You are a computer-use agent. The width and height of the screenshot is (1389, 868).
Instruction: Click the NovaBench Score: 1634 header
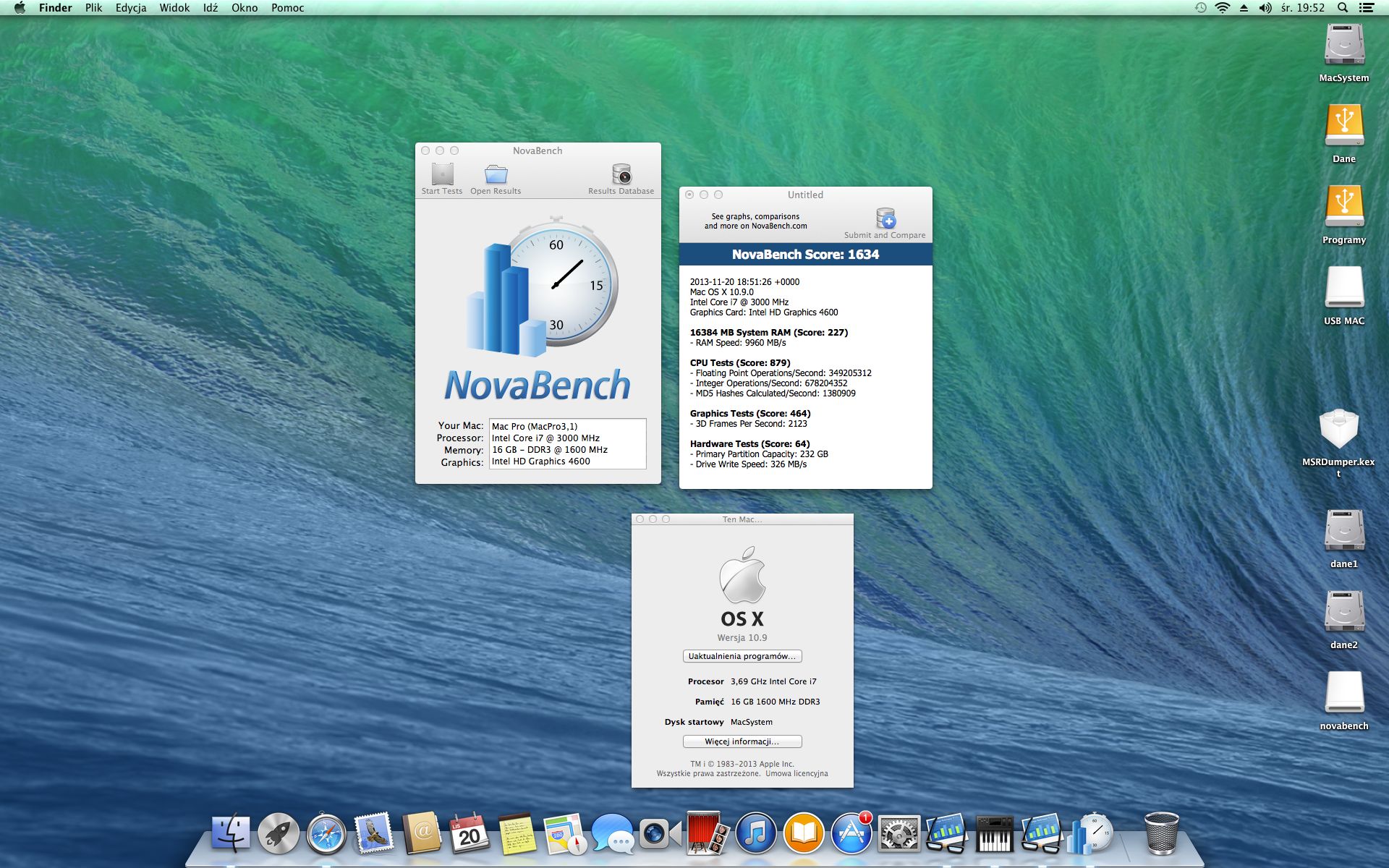[805, 255]
